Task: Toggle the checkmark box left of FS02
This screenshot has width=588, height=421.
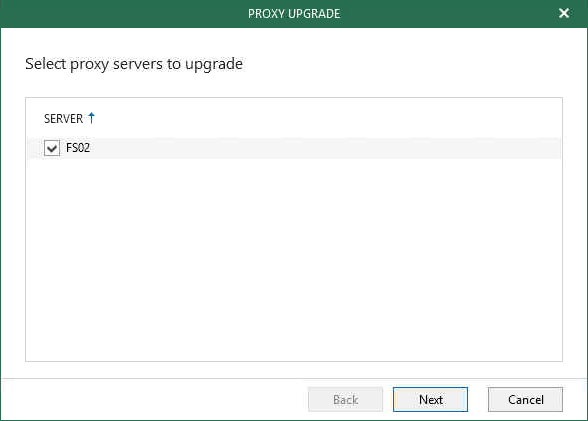Action: tap(52, 148)
